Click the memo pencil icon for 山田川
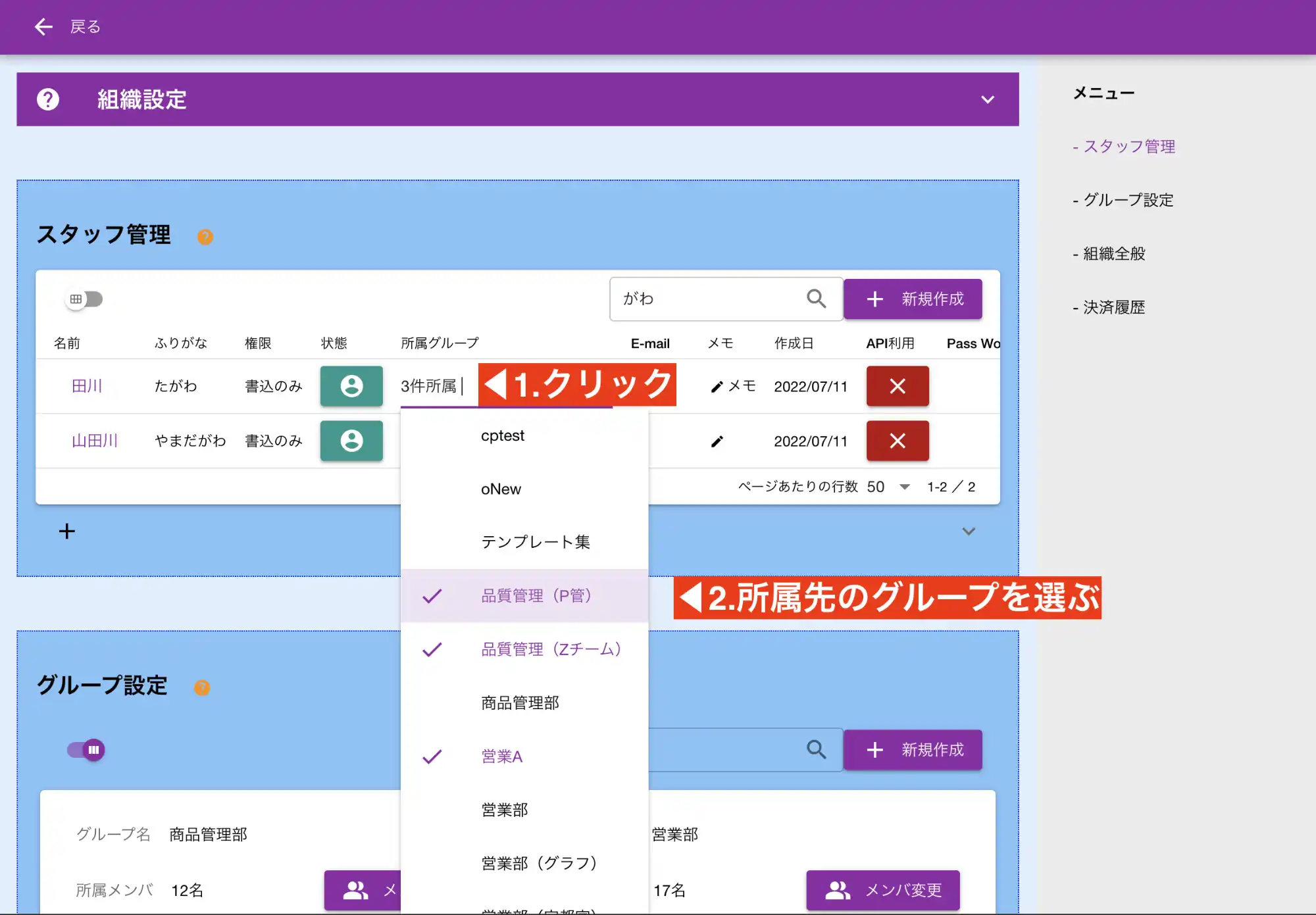 (x=717, y=441)
